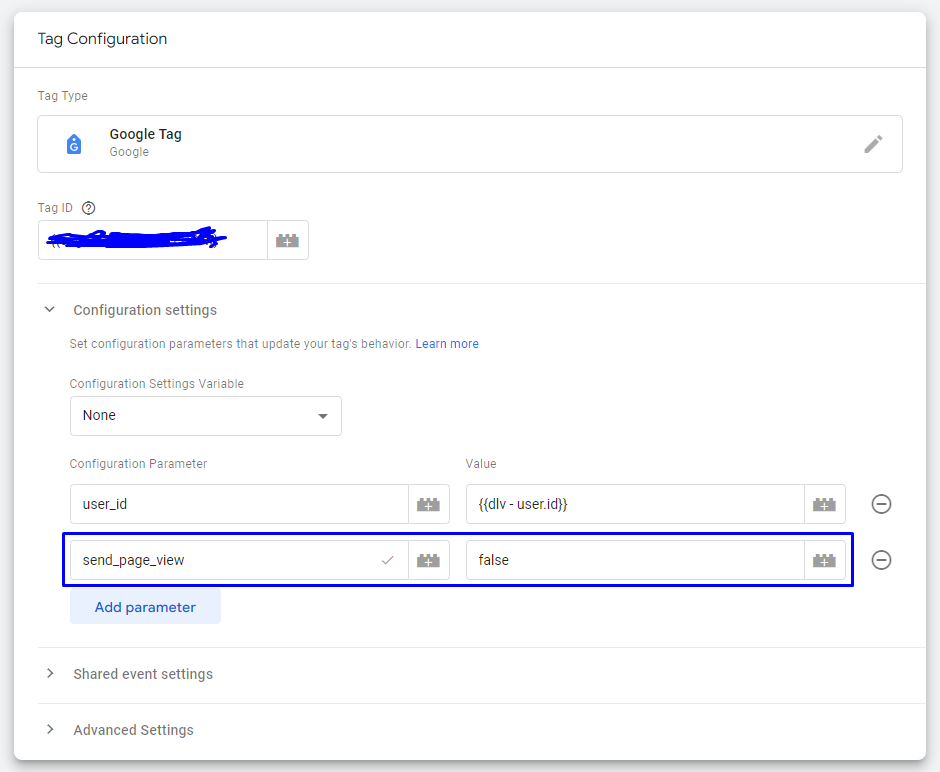
Task: Select the Tag Configuration header
Action: (x=102, y=39)
